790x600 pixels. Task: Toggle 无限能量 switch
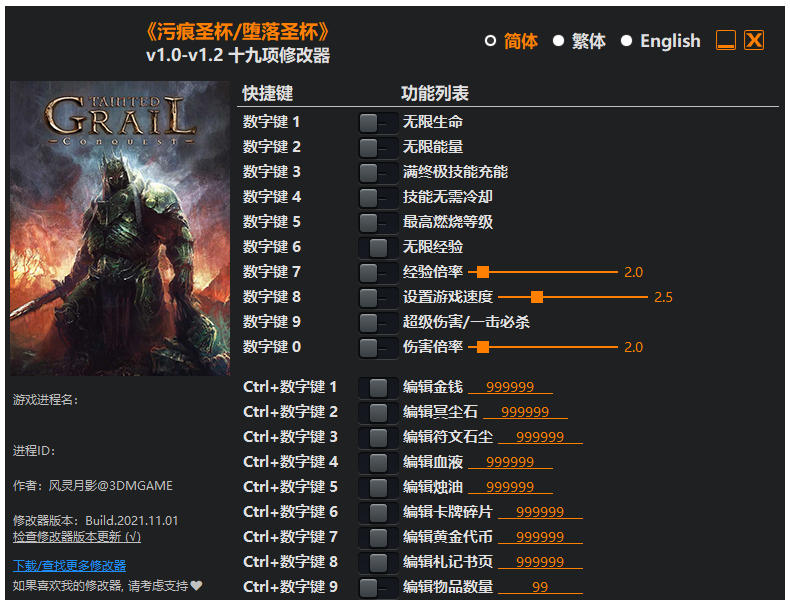pos(378,148)
